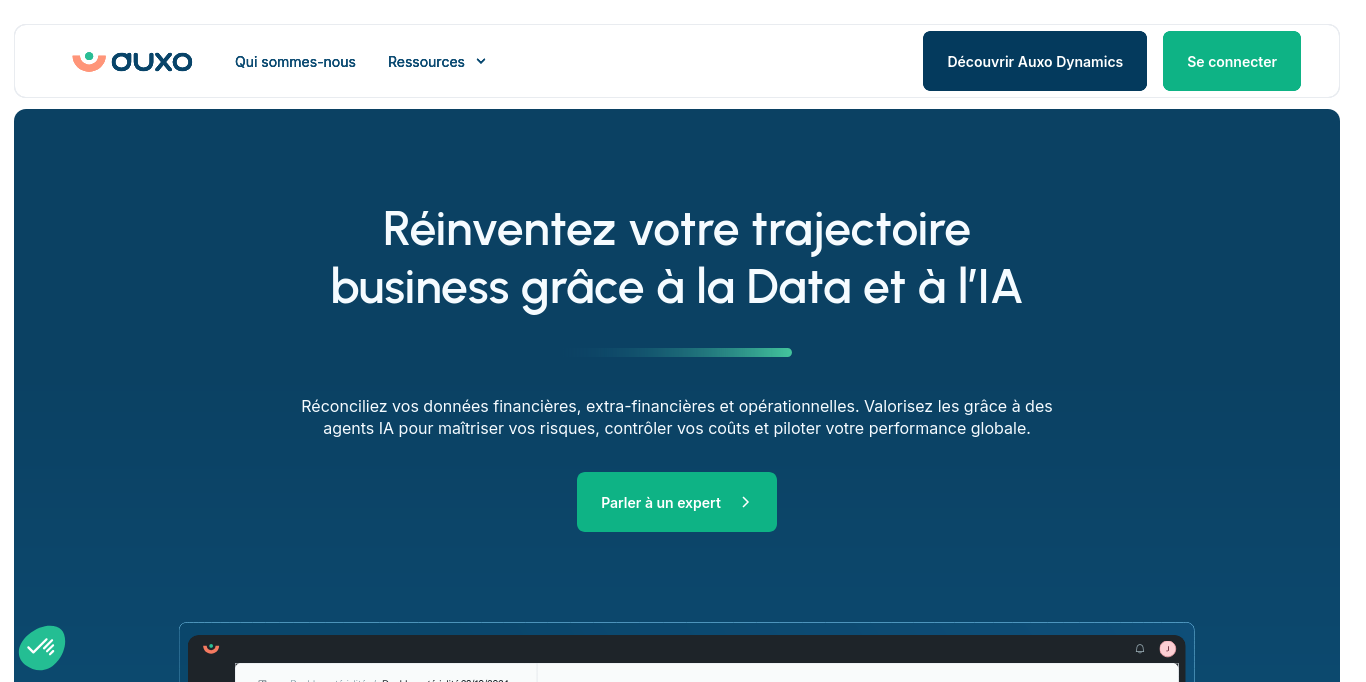Click the headline Réinventez votre trajectoire

click(676, 229)
